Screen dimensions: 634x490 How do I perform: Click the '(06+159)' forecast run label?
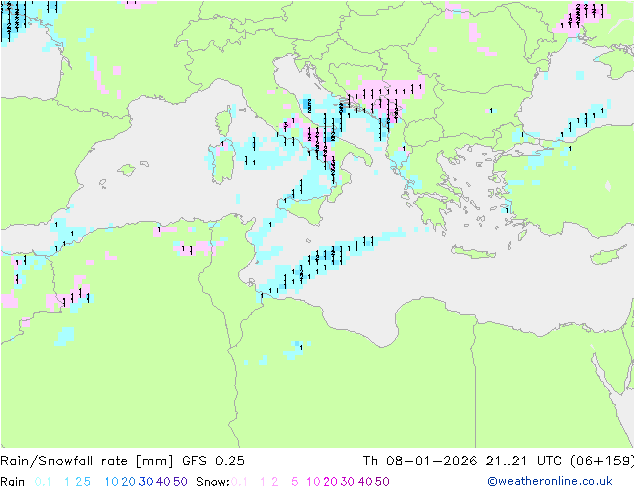[602, 460]
